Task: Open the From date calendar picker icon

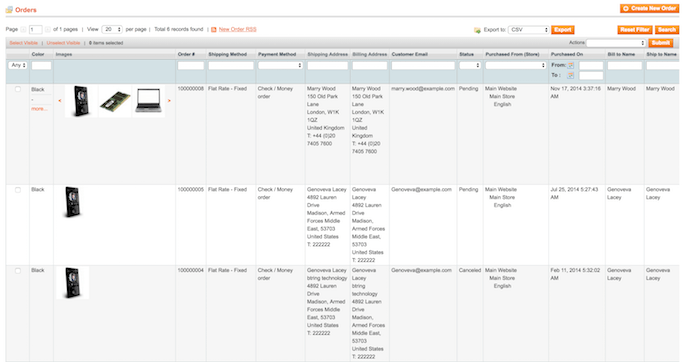Action: [571, 65]
